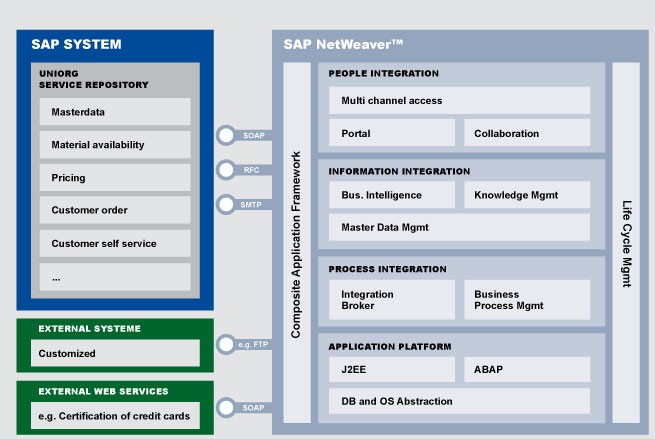Select the Pricing service box
Screen dimensions: 655x439
115,178
